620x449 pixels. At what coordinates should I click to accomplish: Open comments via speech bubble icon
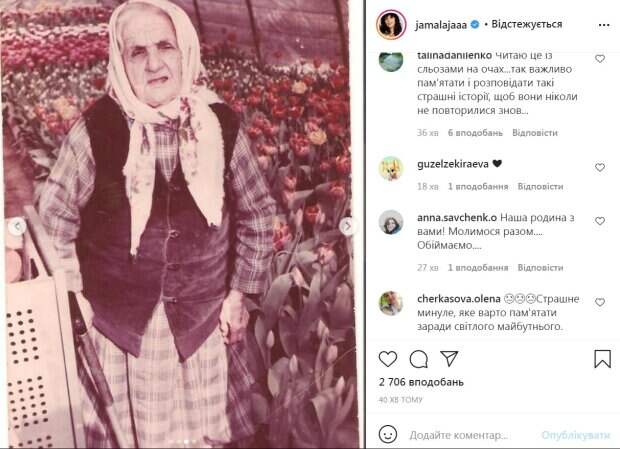coord(418,359)
